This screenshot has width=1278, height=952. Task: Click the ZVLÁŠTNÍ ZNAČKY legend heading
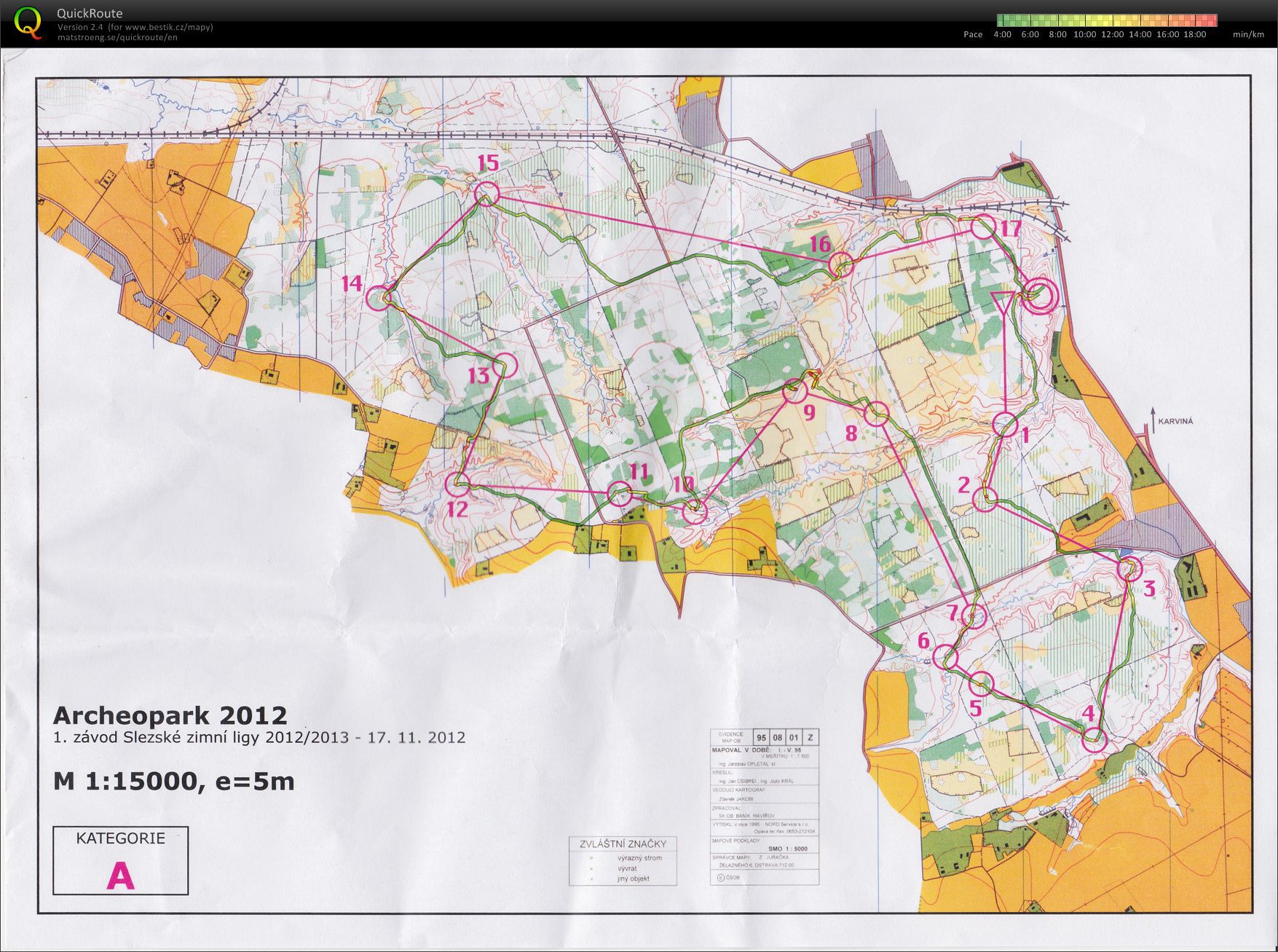coord(623,844)
